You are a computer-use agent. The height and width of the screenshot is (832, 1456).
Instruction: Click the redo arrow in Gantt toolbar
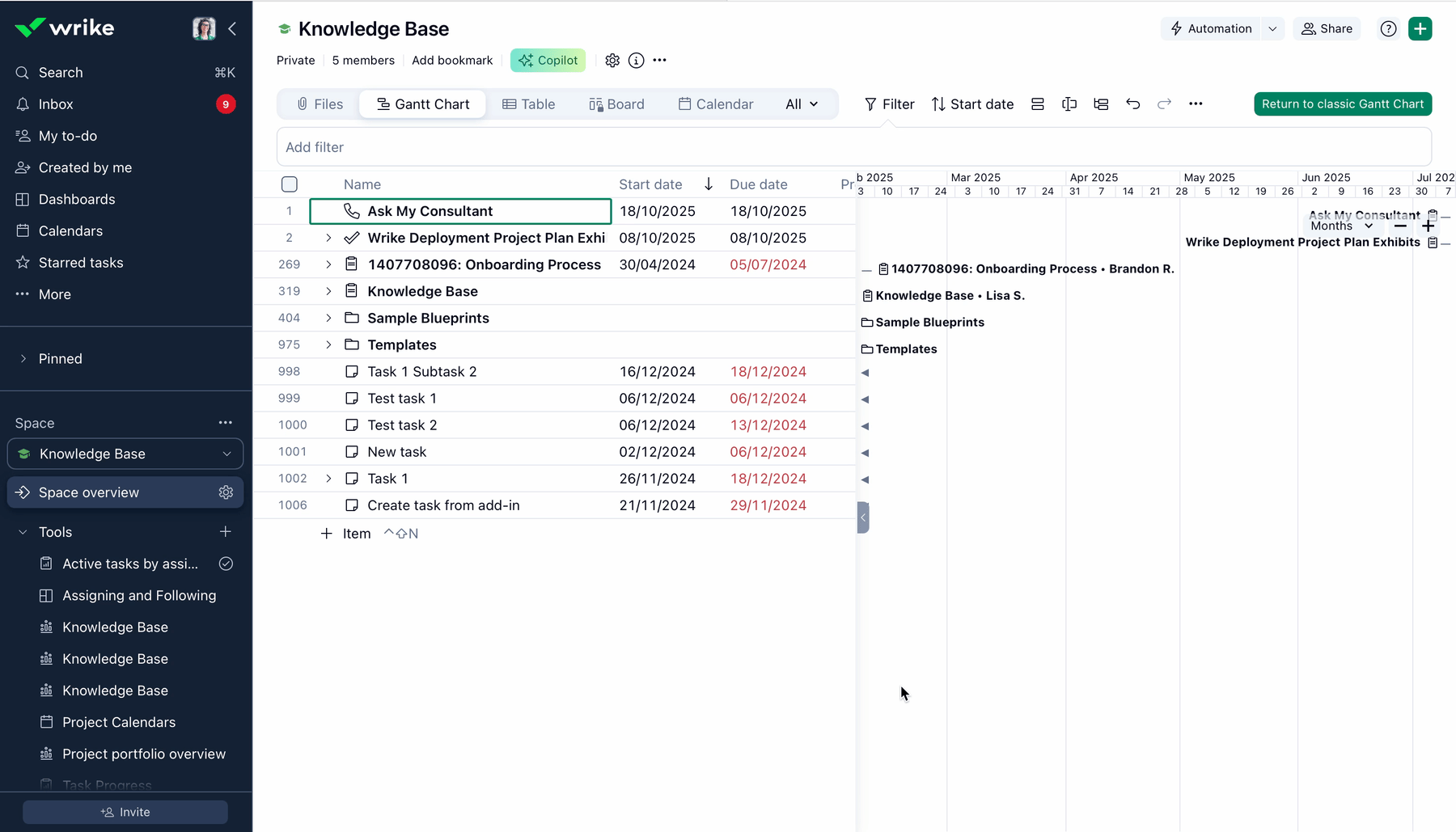tap(1164, 104)
